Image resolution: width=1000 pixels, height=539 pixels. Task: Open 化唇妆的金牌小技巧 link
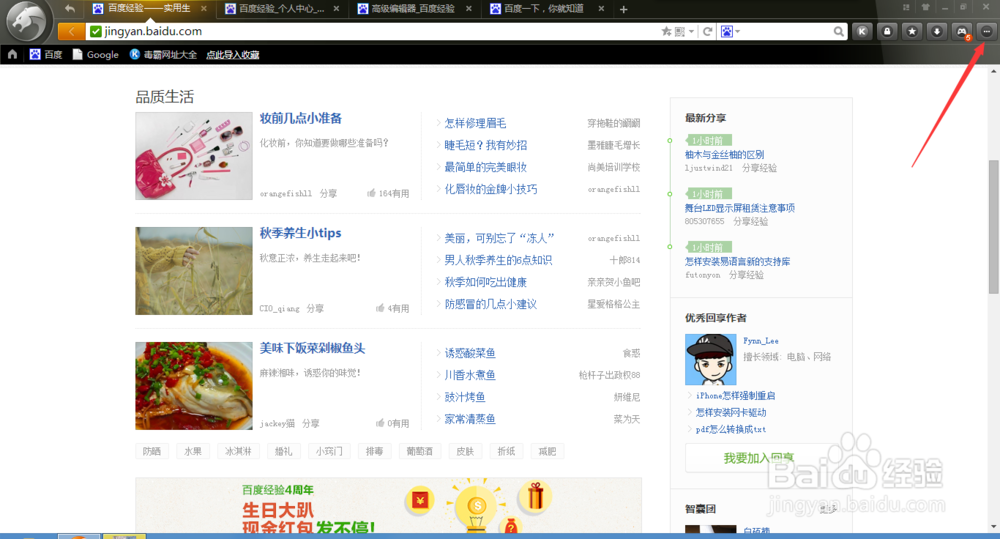click(491, 189)
